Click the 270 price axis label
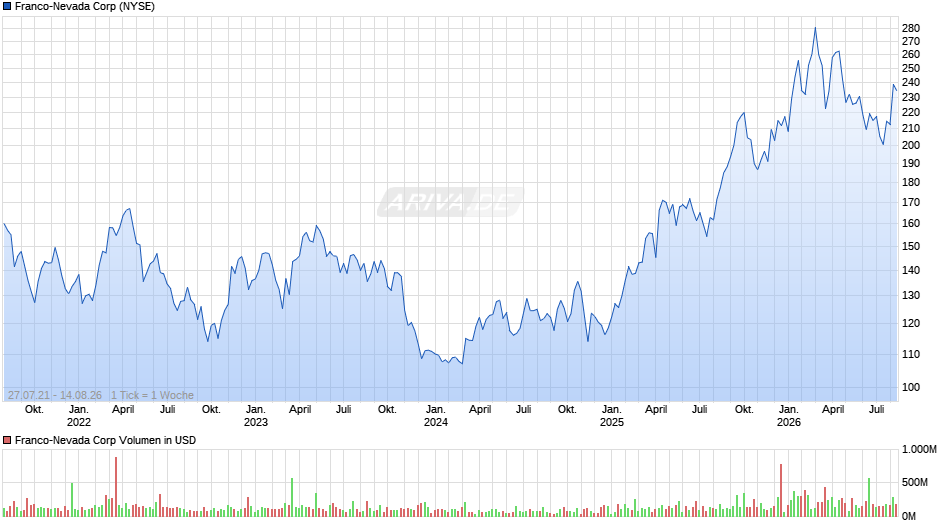 (x=911, y=41)
